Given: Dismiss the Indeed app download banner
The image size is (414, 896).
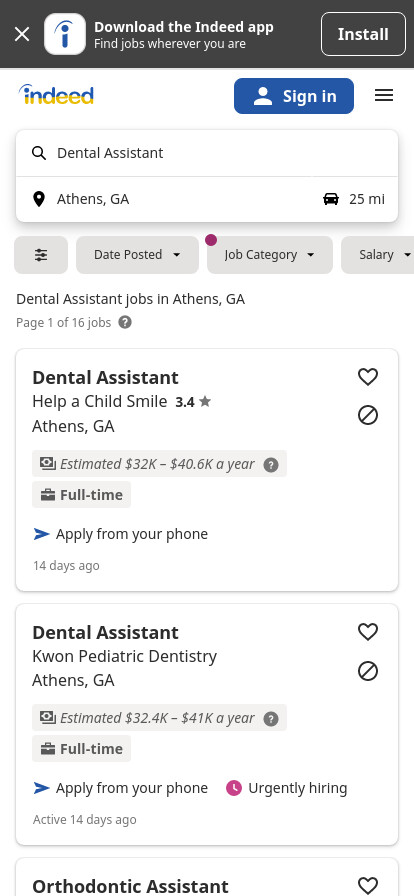Looking at the screenshot, I should pos(22,34).
